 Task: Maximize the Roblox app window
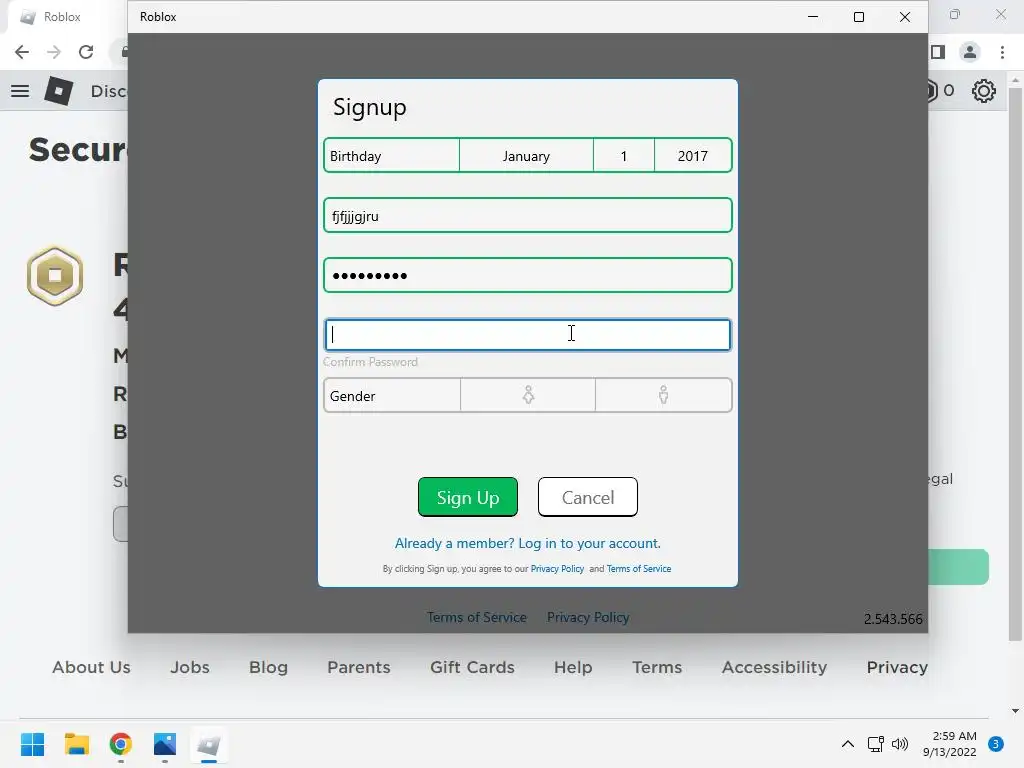[x=859, y=16]
